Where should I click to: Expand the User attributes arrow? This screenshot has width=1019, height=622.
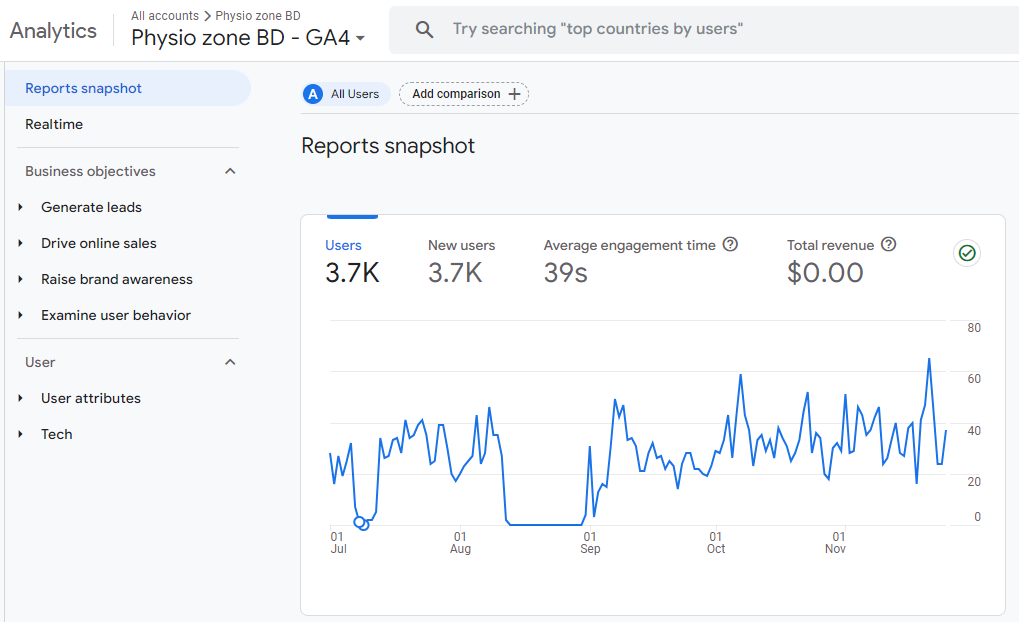pos(21,398)
